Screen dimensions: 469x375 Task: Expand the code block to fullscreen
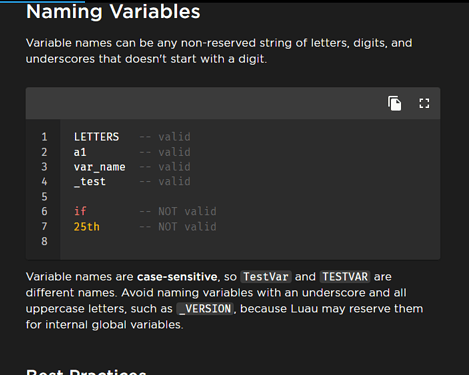point(424,103)
